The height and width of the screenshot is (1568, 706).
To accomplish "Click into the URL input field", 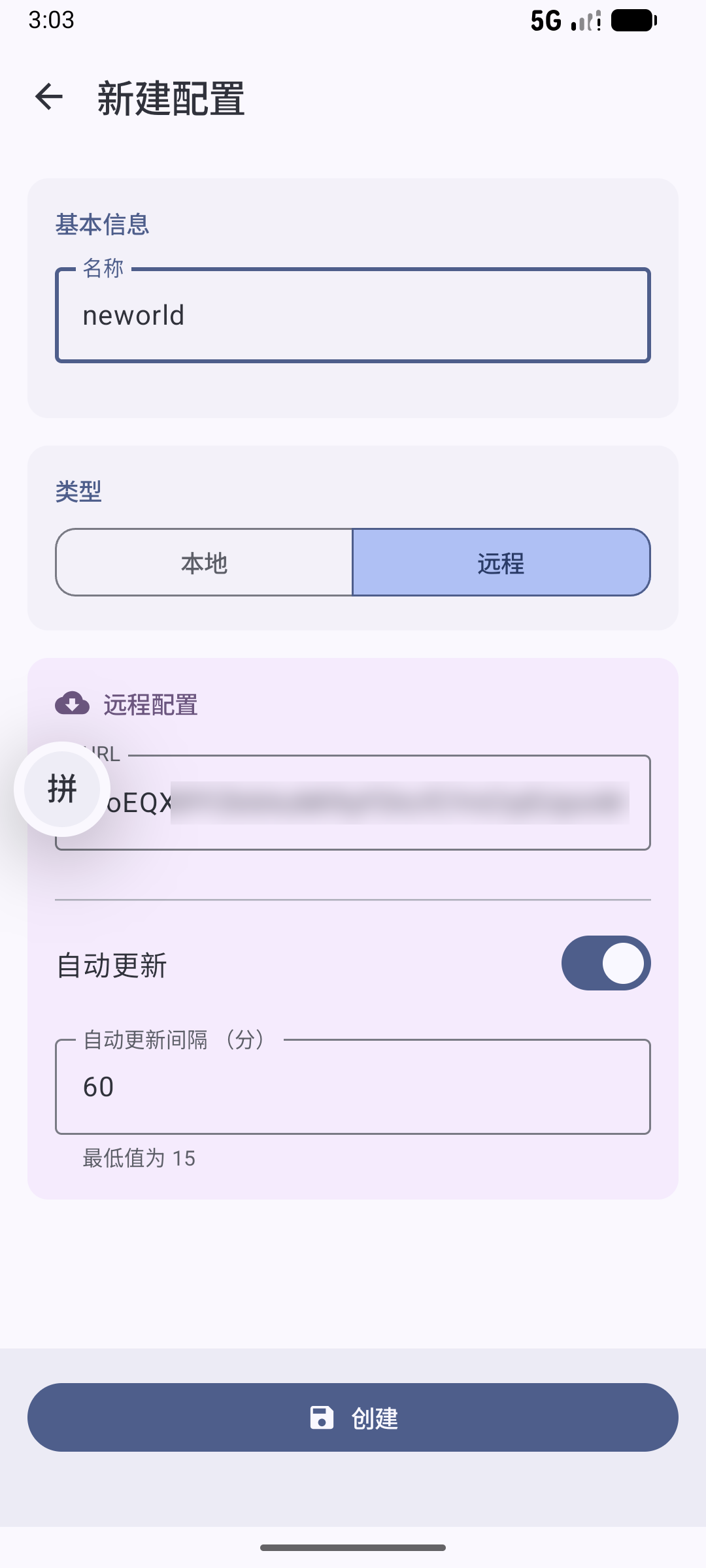I will click(392, 803).
